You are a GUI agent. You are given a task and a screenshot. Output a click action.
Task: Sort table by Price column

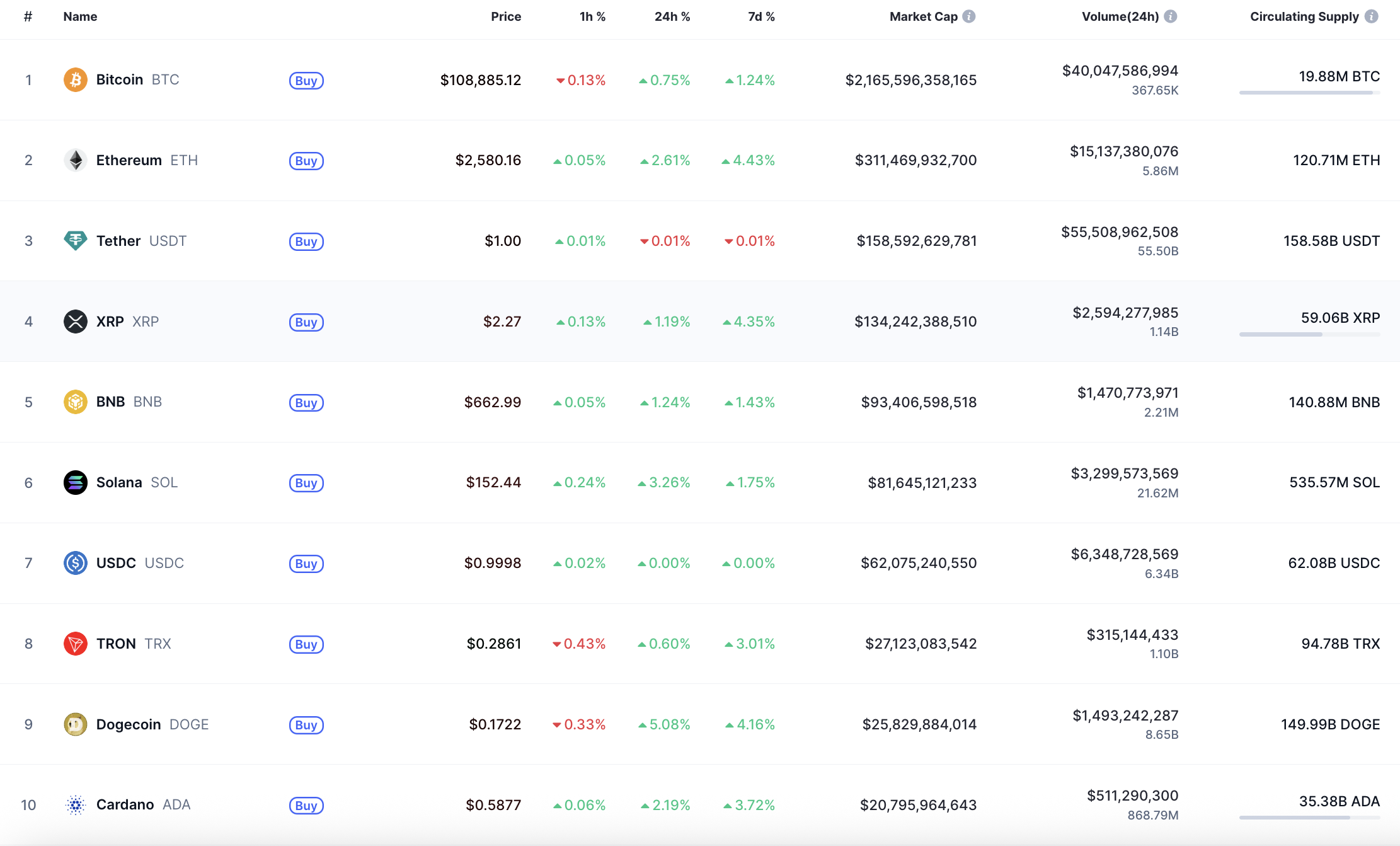pos(505,16)
